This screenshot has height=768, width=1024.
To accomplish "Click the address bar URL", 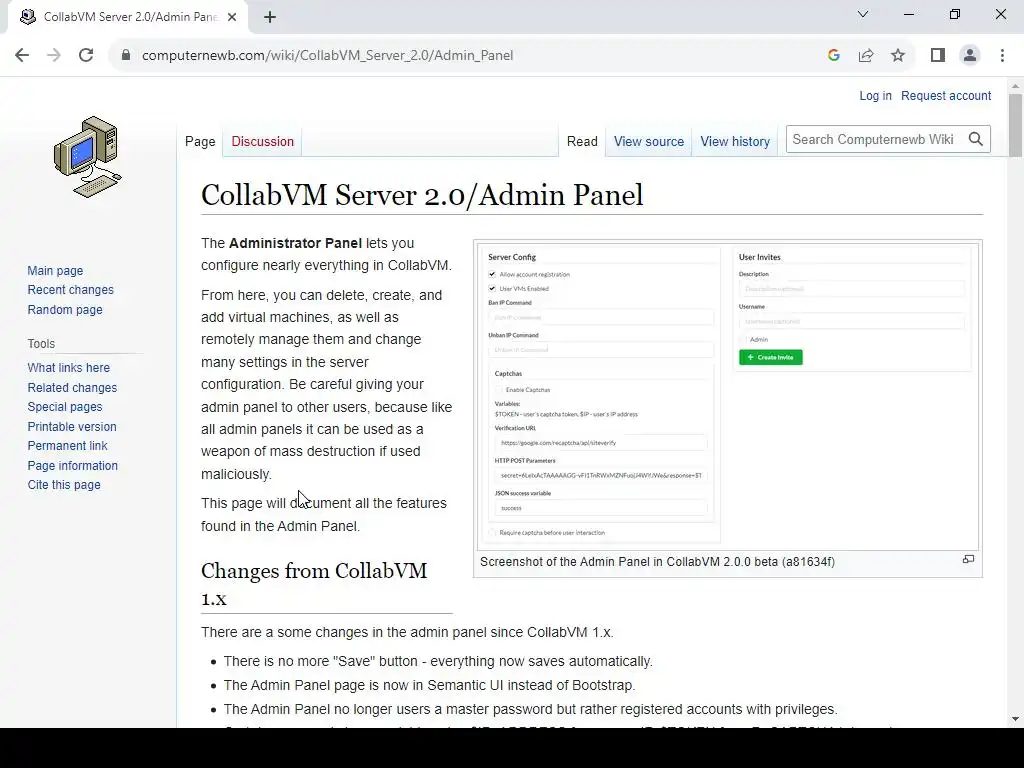I will coord(327,56).
